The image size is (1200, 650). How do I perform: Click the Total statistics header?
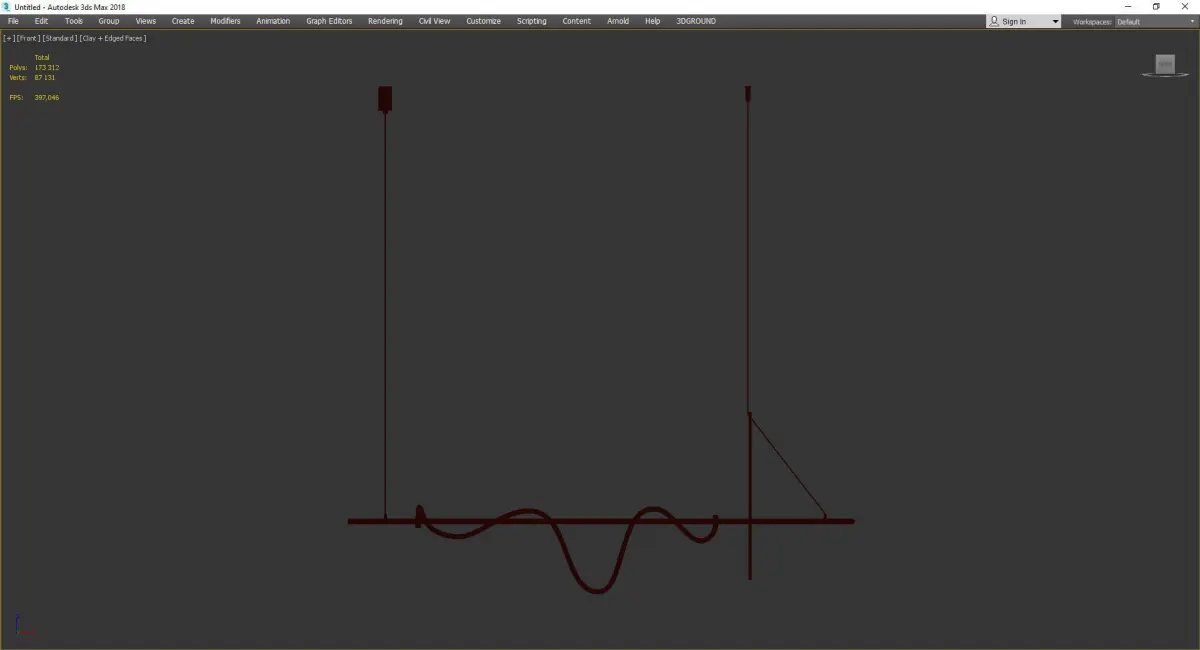pos(42,57)
